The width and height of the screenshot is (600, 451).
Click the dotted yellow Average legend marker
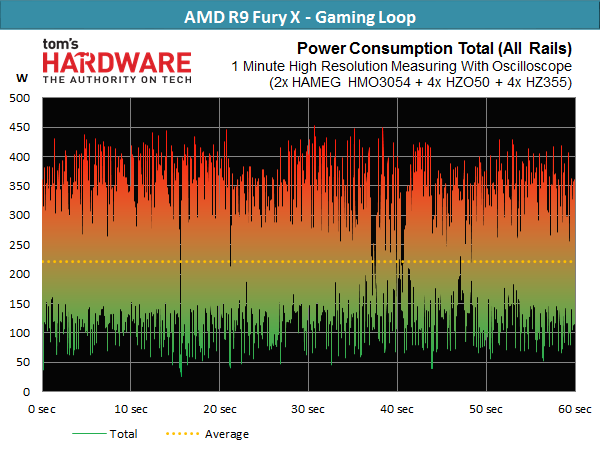click(183, 433)
